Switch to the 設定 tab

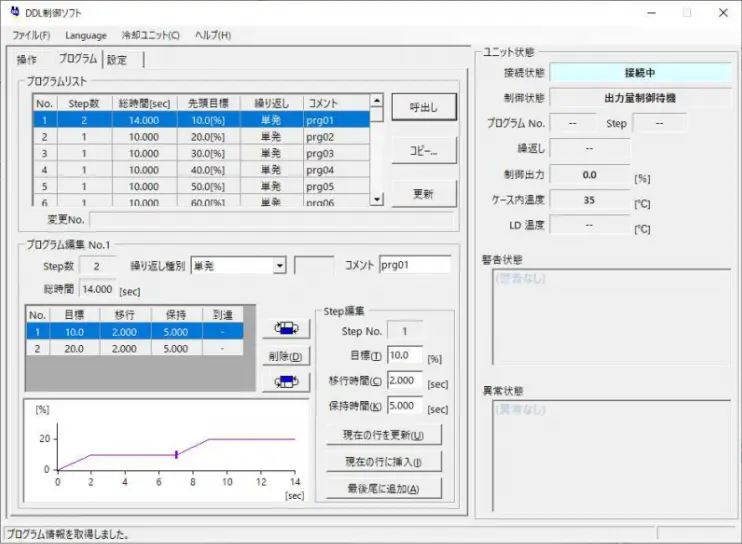[x=117, y=60]
